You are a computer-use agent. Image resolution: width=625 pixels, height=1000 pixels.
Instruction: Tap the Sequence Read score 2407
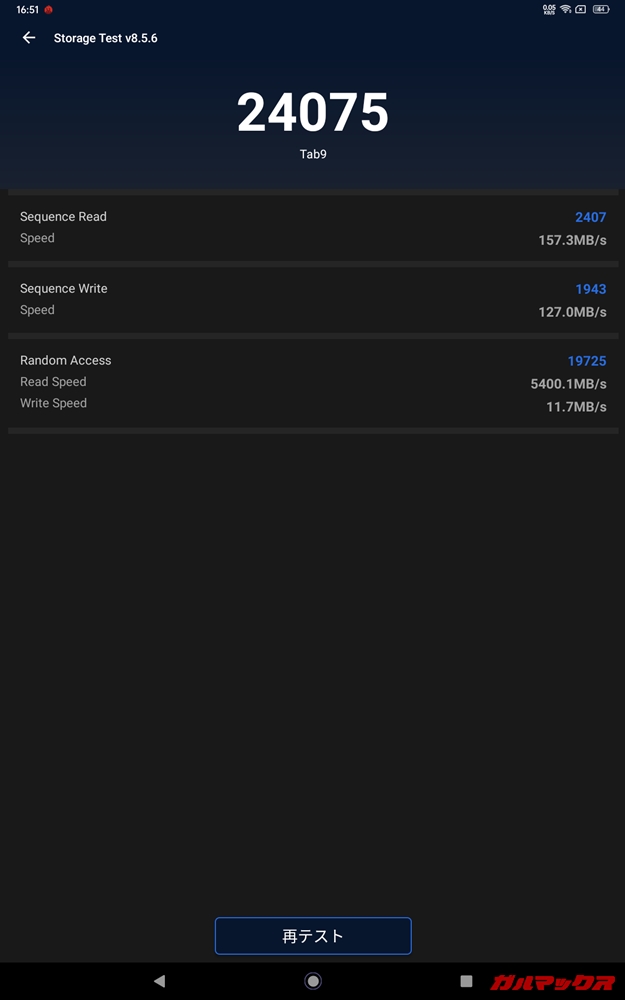point(590,217)
